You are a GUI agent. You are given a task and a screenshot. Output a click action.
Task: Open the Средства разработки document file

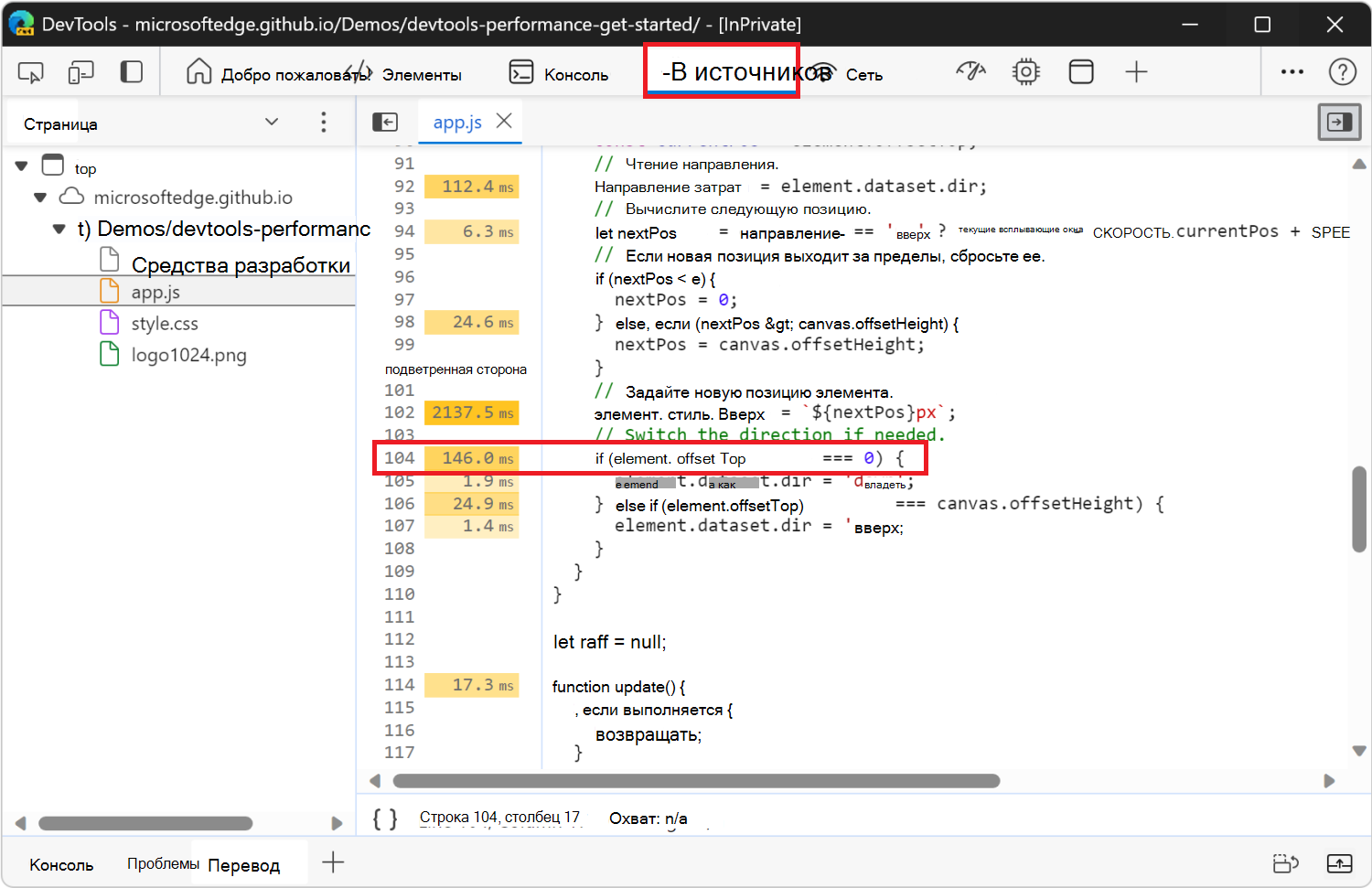point(241,265)
